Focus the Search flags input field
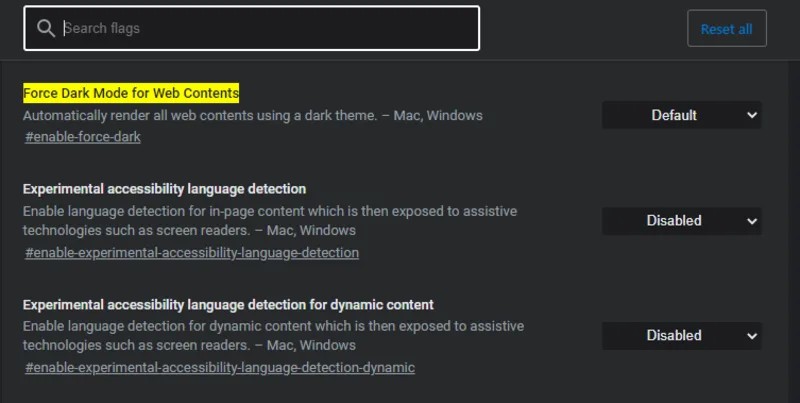 point(265,28)
